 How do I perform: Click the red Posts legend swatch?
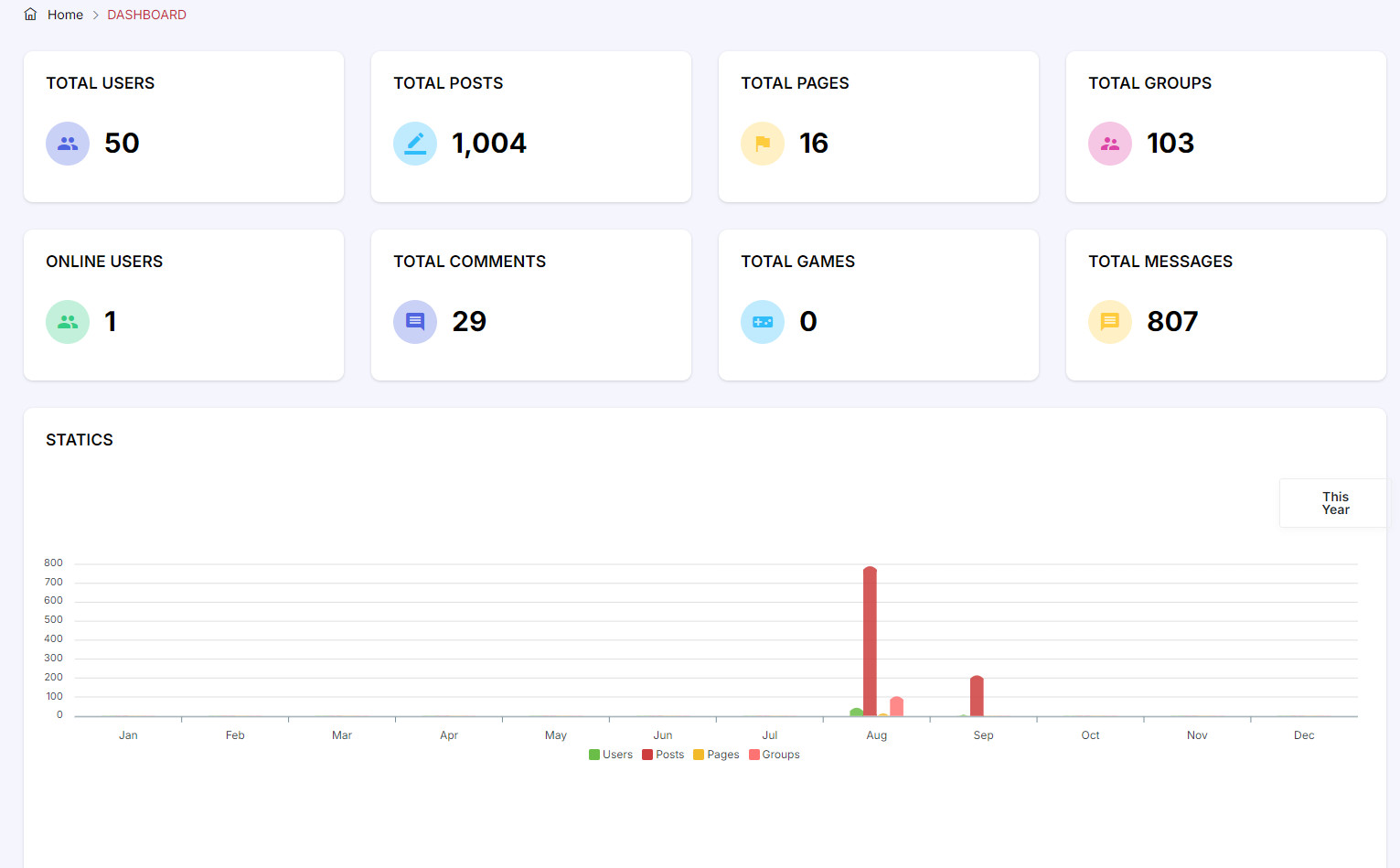click(647, 755)
